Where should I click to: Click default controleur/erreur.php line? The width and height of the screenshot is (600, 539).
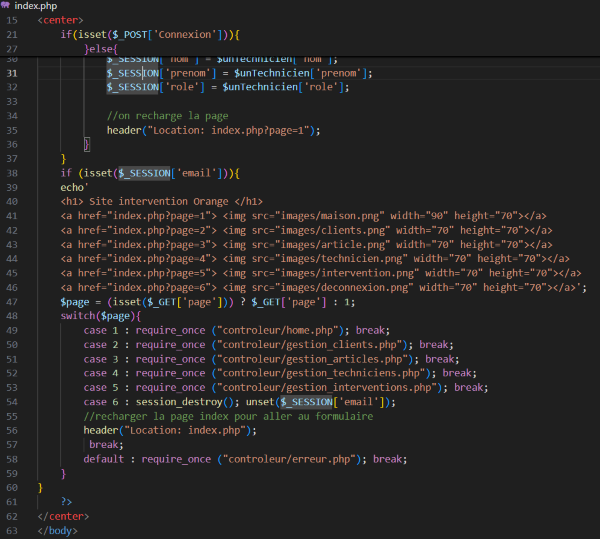246,459
